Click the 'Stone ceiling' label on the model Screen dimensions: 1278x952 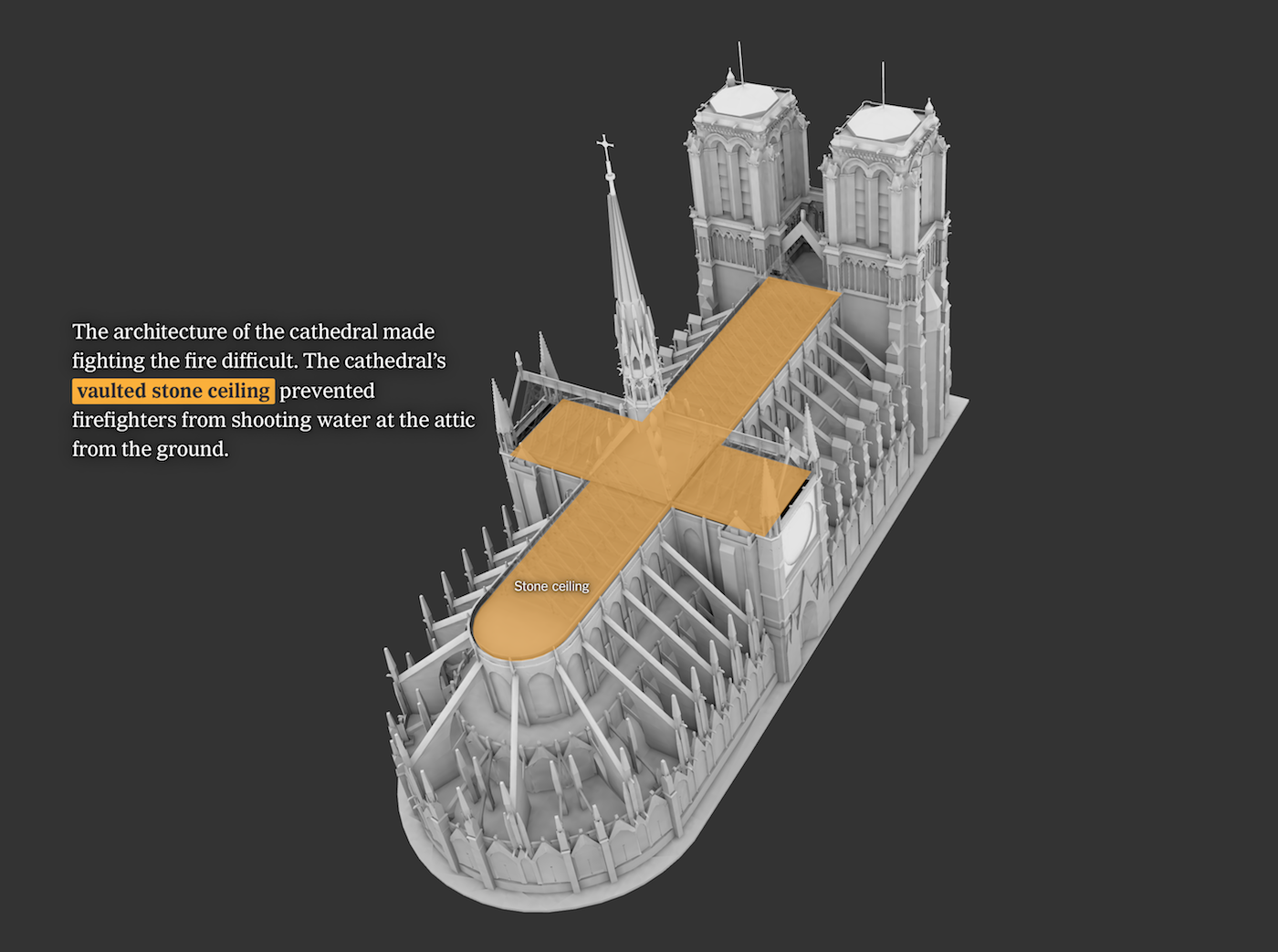pyautogui.click(x=551, y=586)
